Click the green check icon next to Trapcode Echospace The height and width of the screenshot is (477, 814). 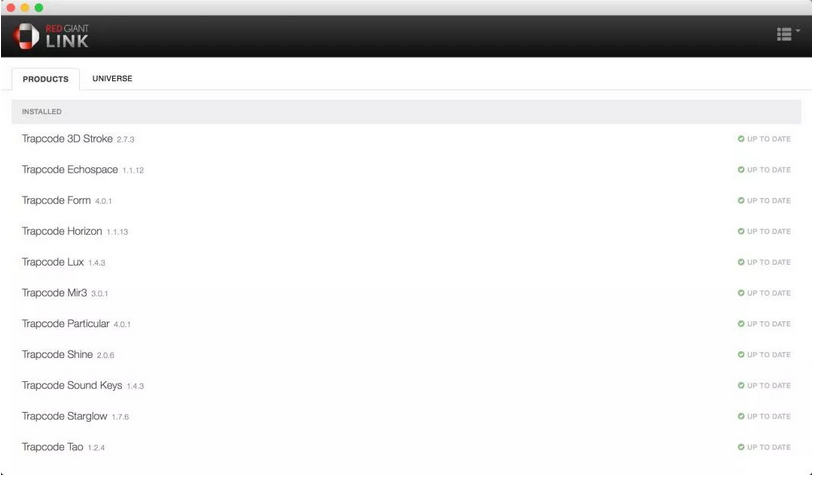741,170
